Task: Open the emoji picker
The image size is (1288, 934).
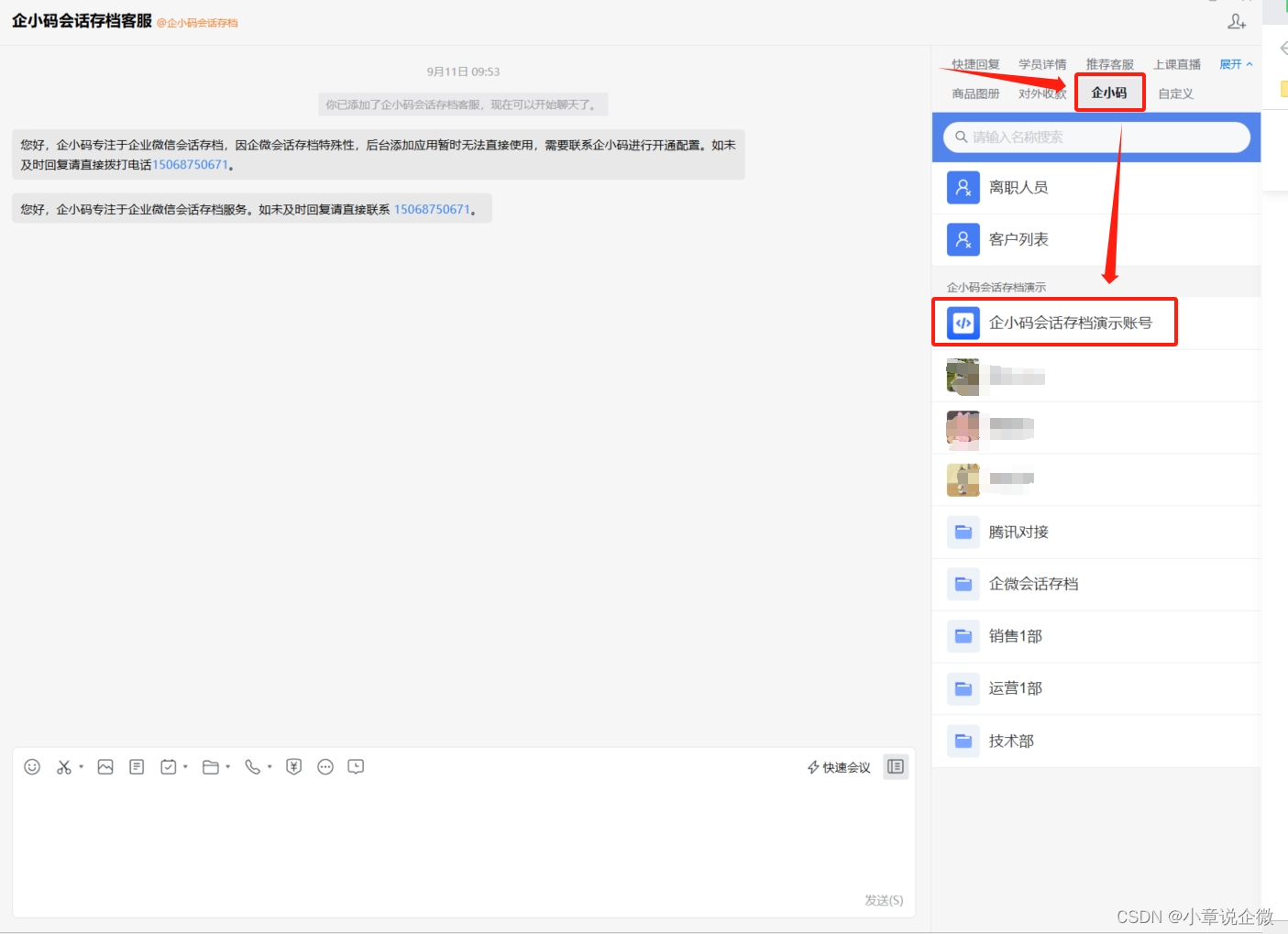Action: point(32,767)
